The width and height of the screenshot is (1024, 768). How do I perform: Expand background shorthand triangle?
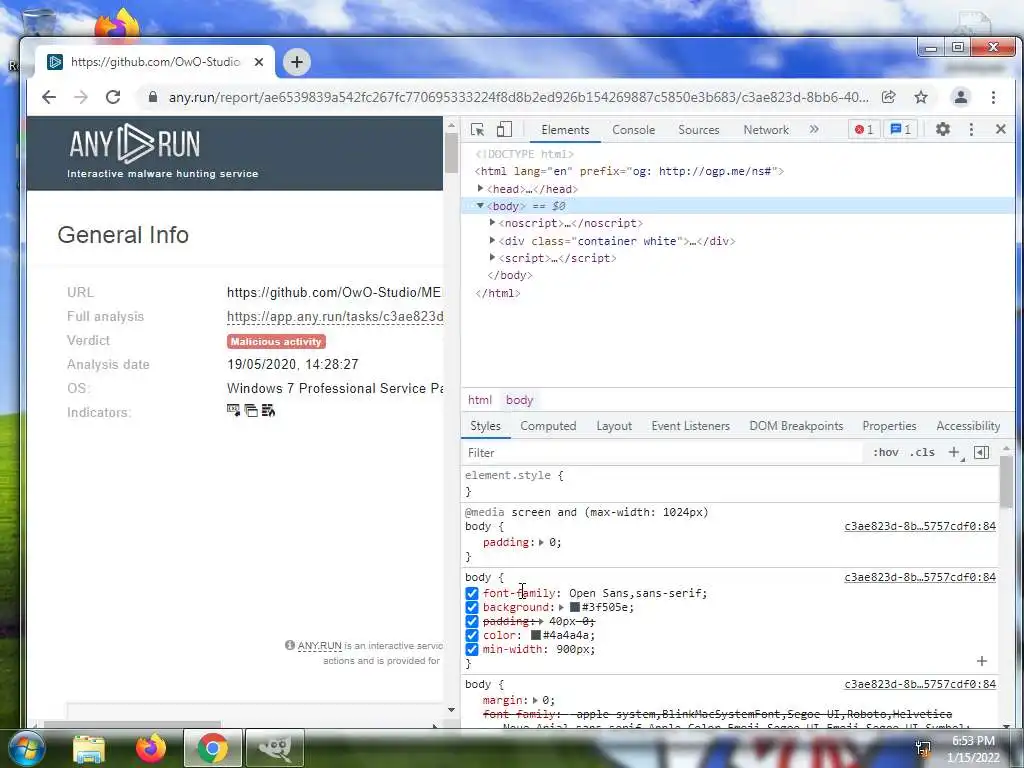(561, 607)
